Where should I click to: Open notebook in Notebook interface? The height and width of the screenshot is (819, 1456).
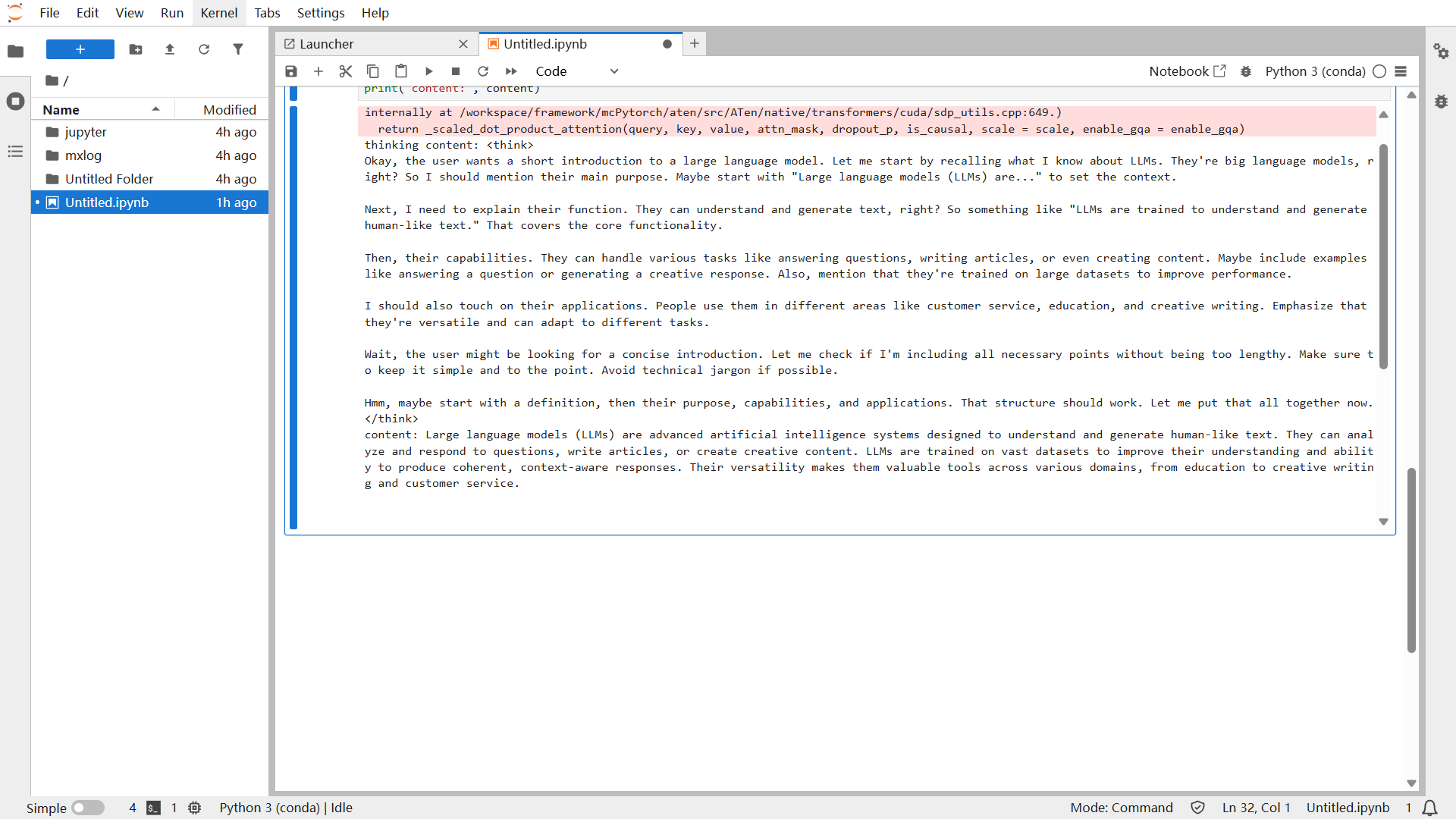1187,71
